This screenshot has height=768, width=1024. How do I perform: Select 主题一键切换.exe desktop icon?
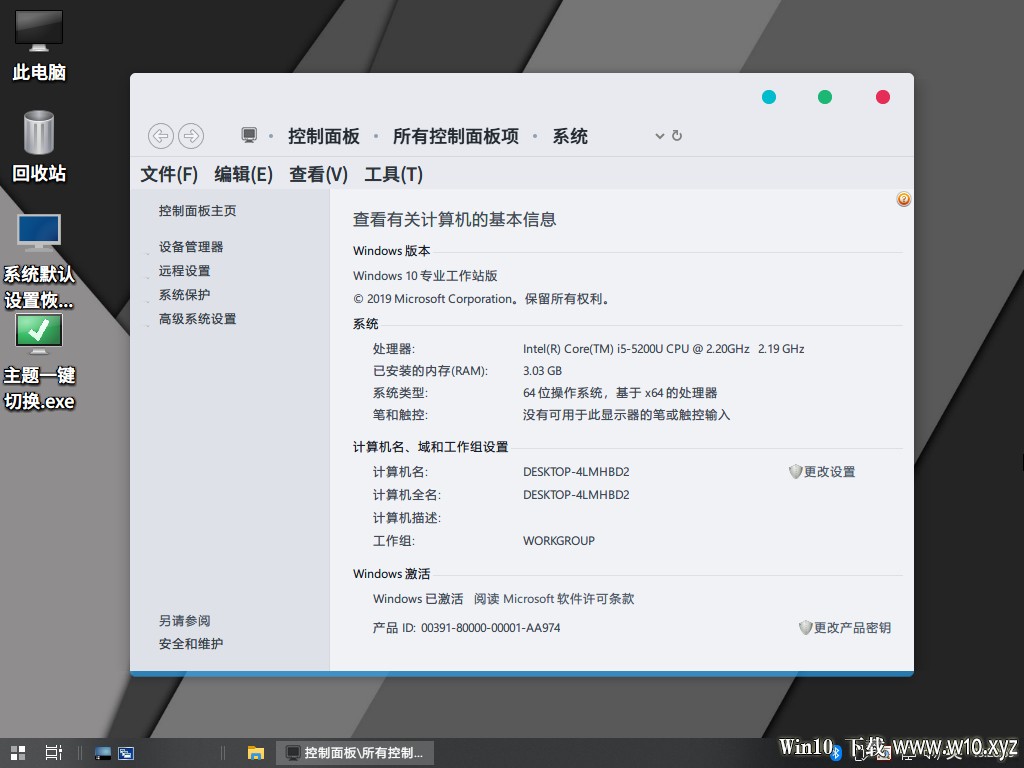39,362
